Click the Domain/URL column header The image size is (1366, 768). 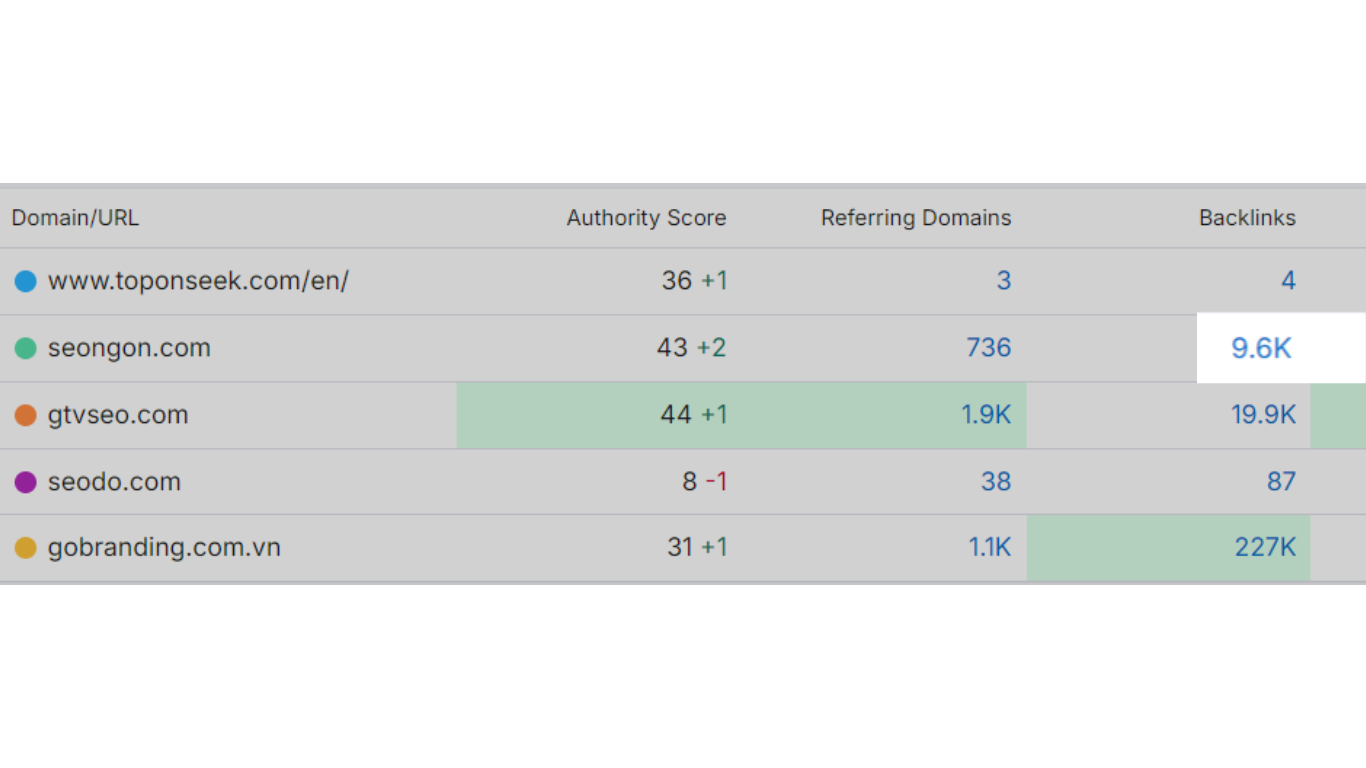(x=75, y=218)
